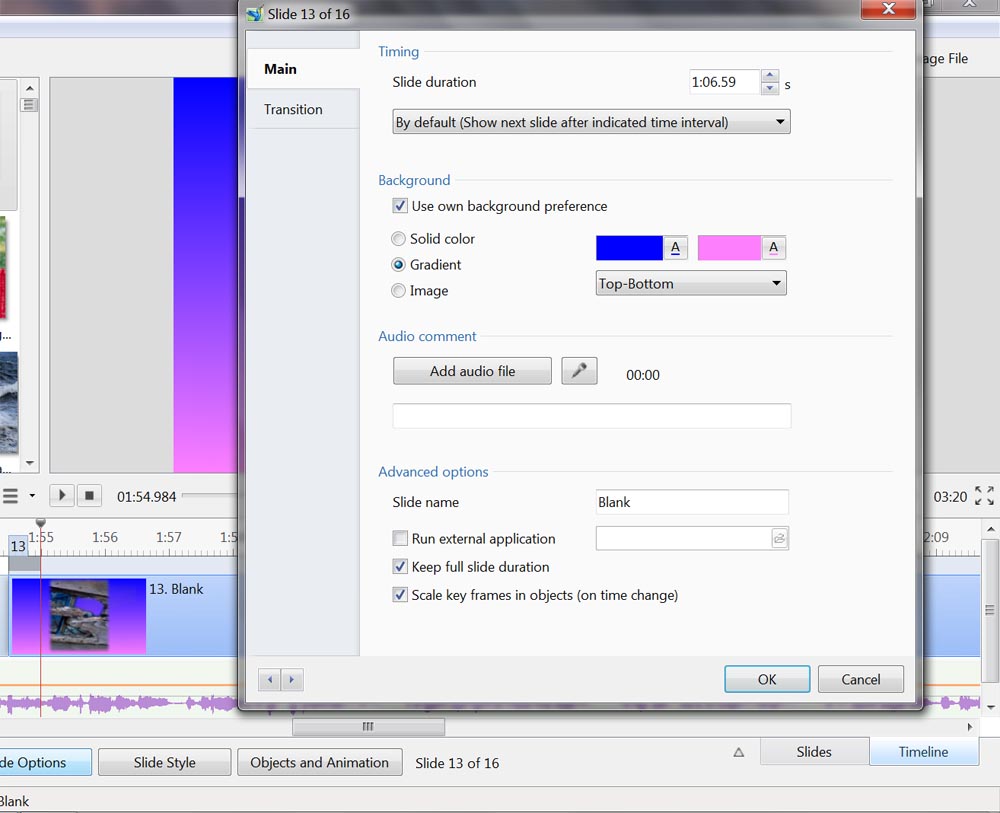This screenshot has width=1000, height=813.
Task: Open the hamburger menu beside play button
Action: [11, 496]
